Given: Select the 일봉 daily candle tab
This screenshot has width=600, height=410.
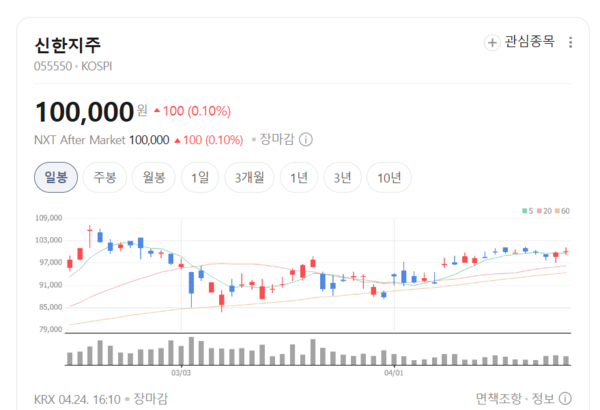Looking at the screenshot, I should [x=56, y=178].
